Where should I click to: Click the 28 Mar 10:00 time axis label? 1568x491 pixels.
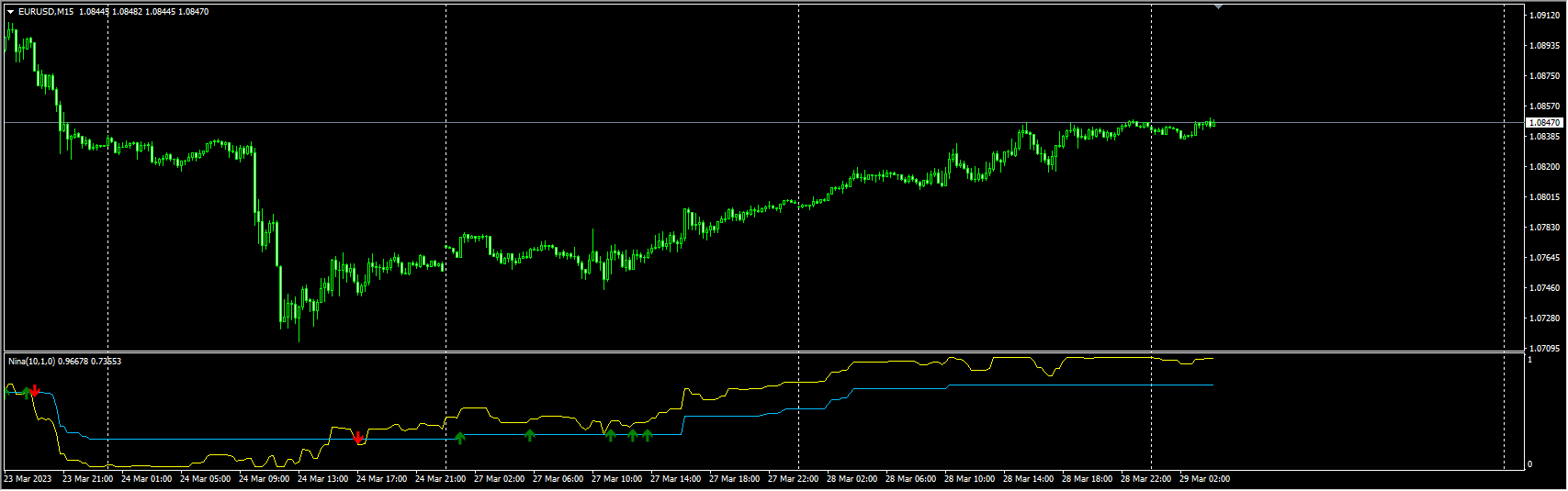[x=969, y=479]
